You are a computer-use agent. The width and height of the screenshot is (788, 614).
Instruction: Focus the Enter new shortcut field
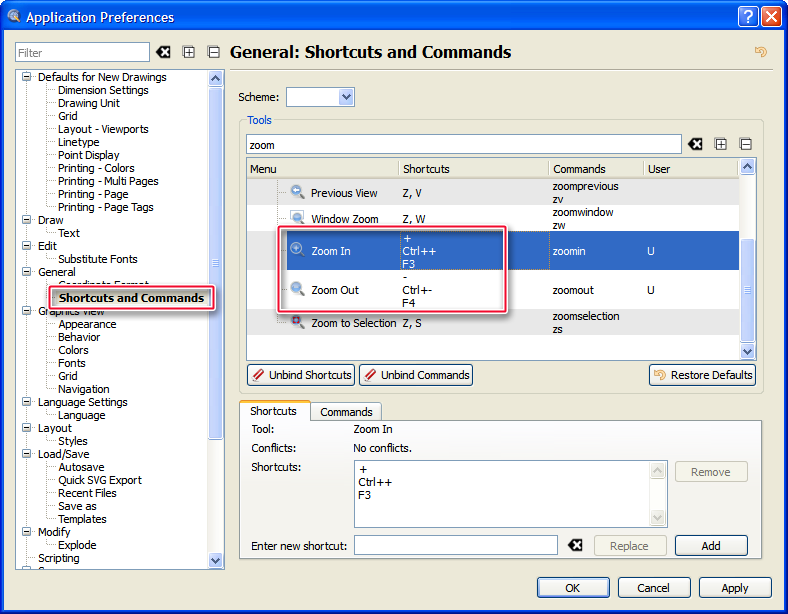tap(455, 546)
